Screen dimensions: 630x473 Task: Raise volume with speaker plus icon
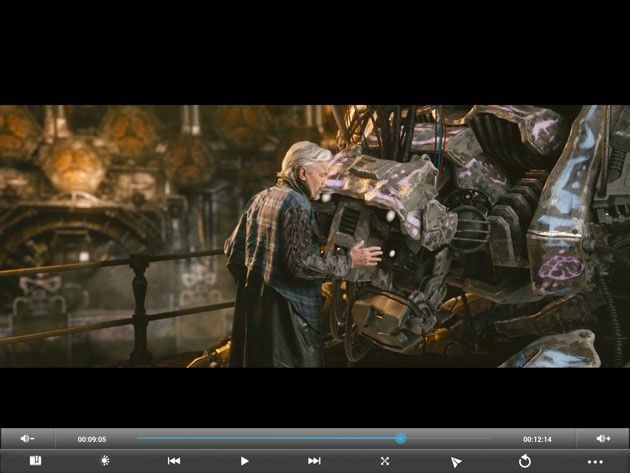603,438
